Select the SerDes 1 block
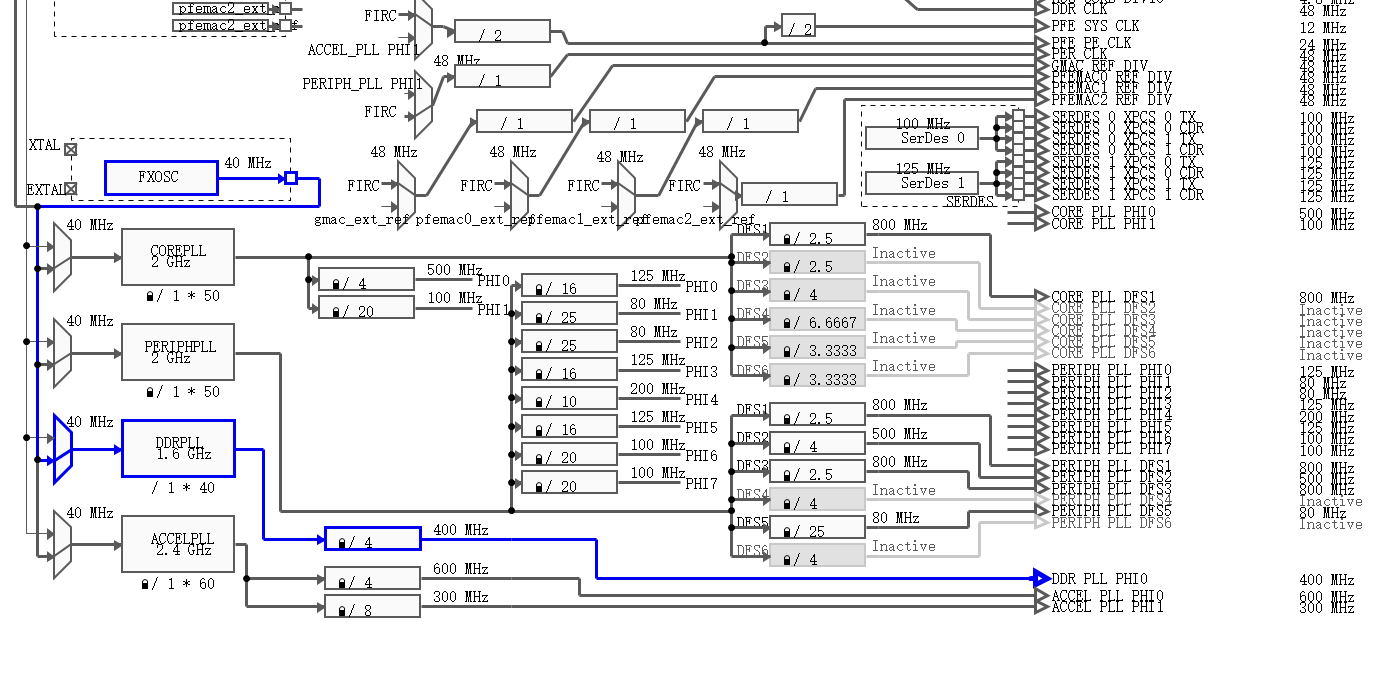1395x693 pixels. [921, 183]
